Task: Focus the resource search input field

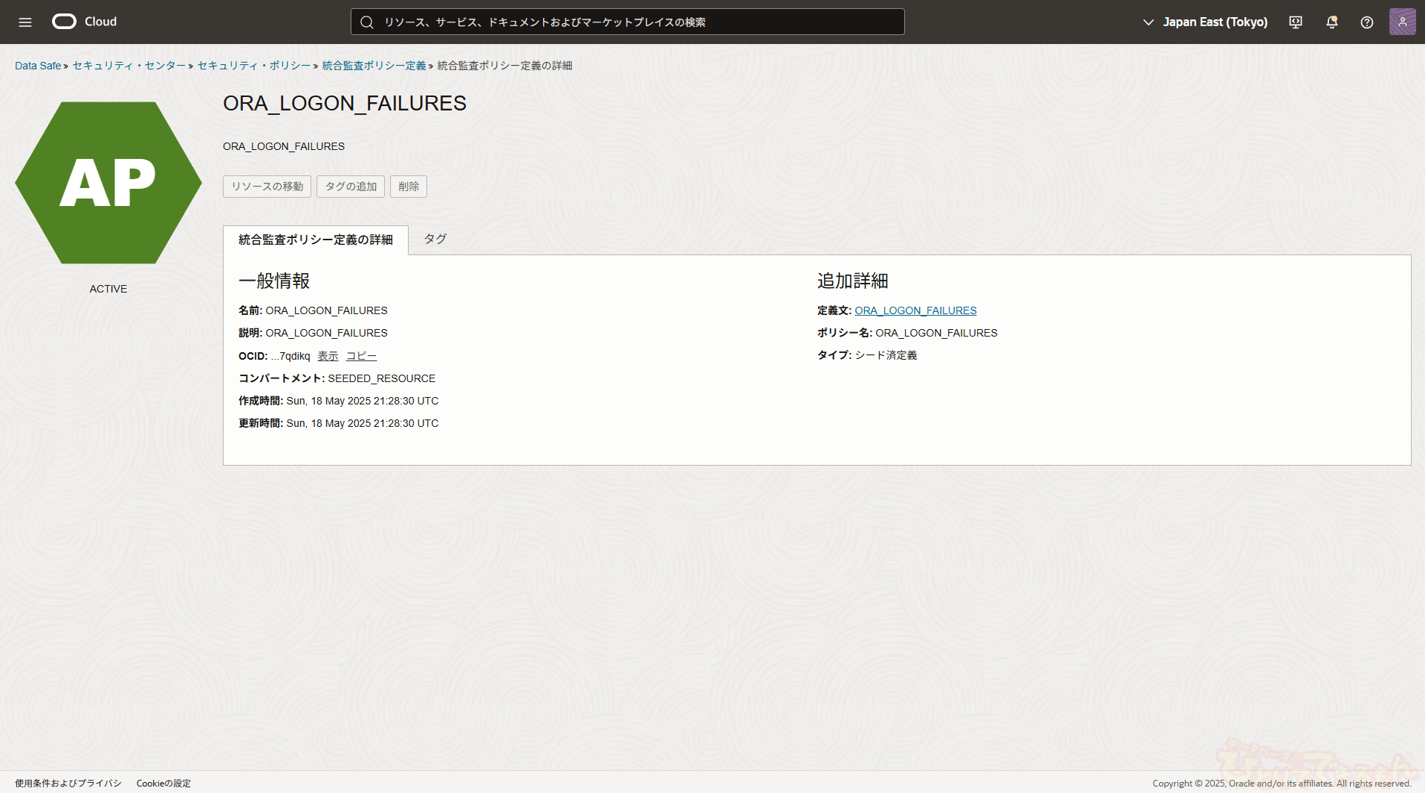Action: [640, 22]
